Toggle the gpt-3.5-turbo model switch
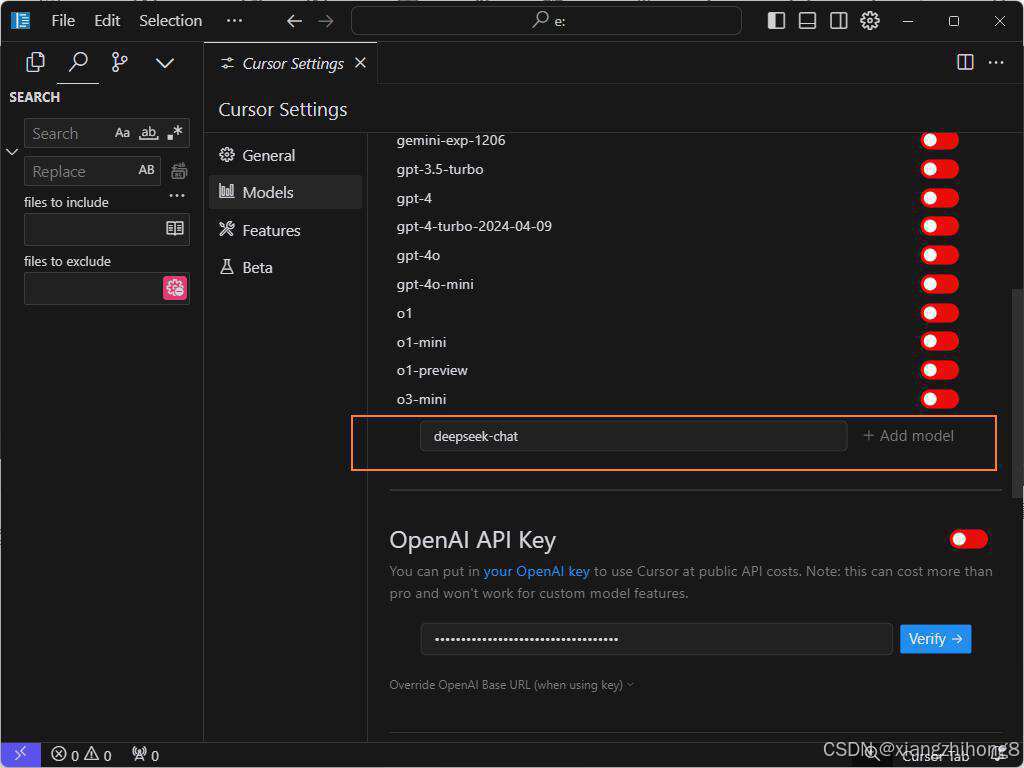The height and width of the screenshot is (768, 1024). coord(939,169)
